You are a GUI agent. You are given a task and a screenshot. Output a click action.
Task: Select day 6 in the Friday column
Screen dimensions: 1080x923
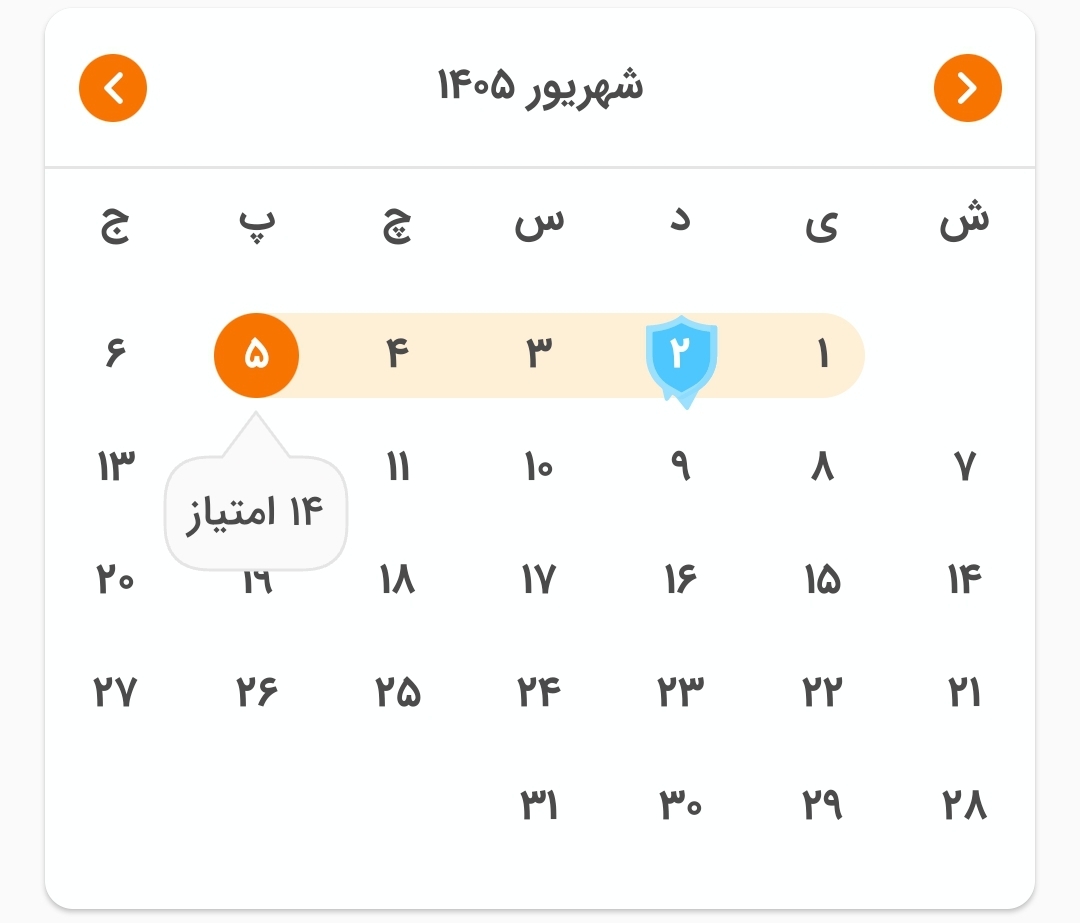[116, 353]
